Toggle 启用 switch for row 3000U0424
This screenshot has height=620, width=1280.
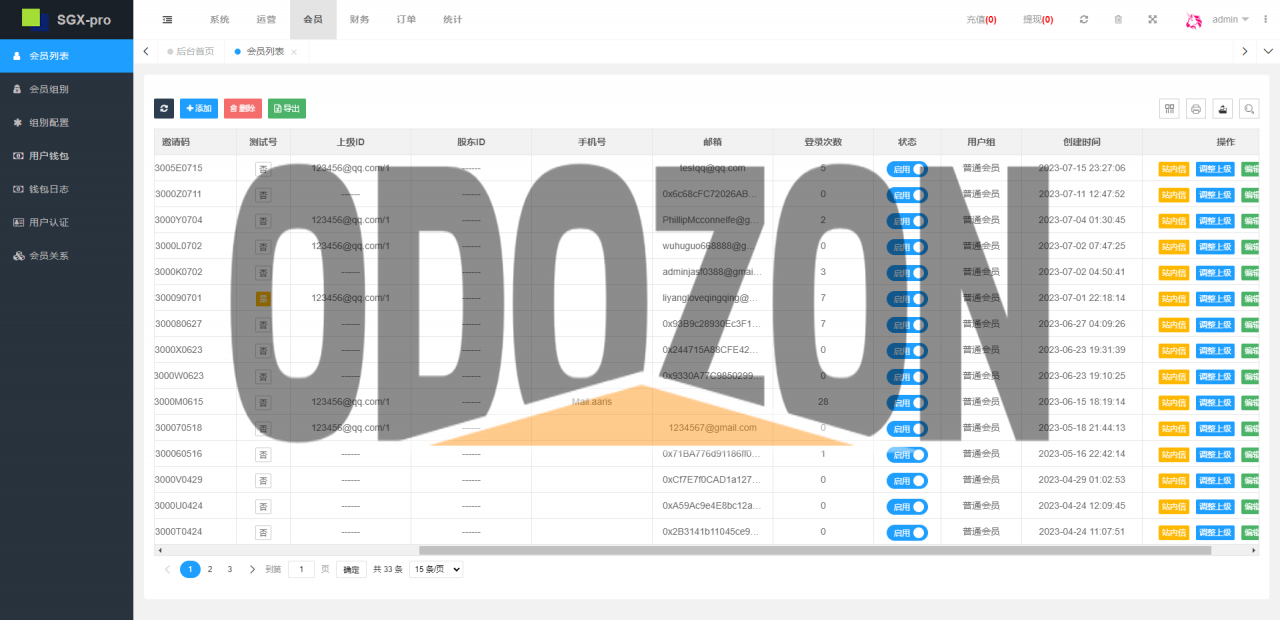coord(907,507)
